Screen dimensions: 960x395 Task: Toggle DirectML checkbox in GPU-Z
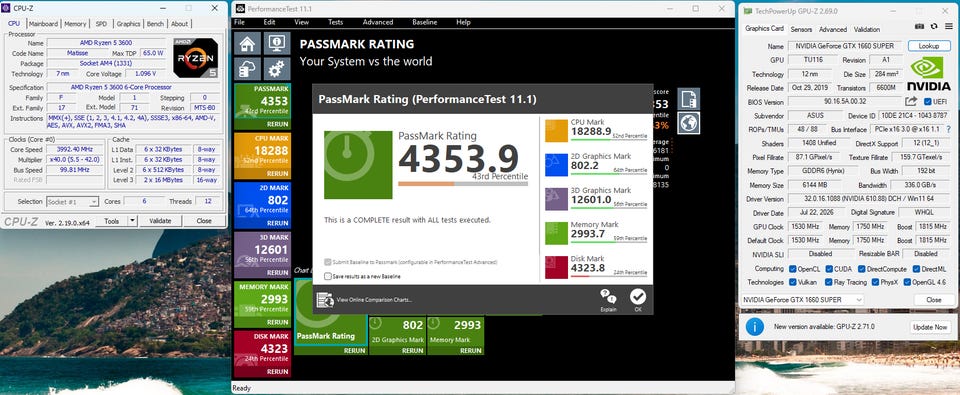(916, 269)
